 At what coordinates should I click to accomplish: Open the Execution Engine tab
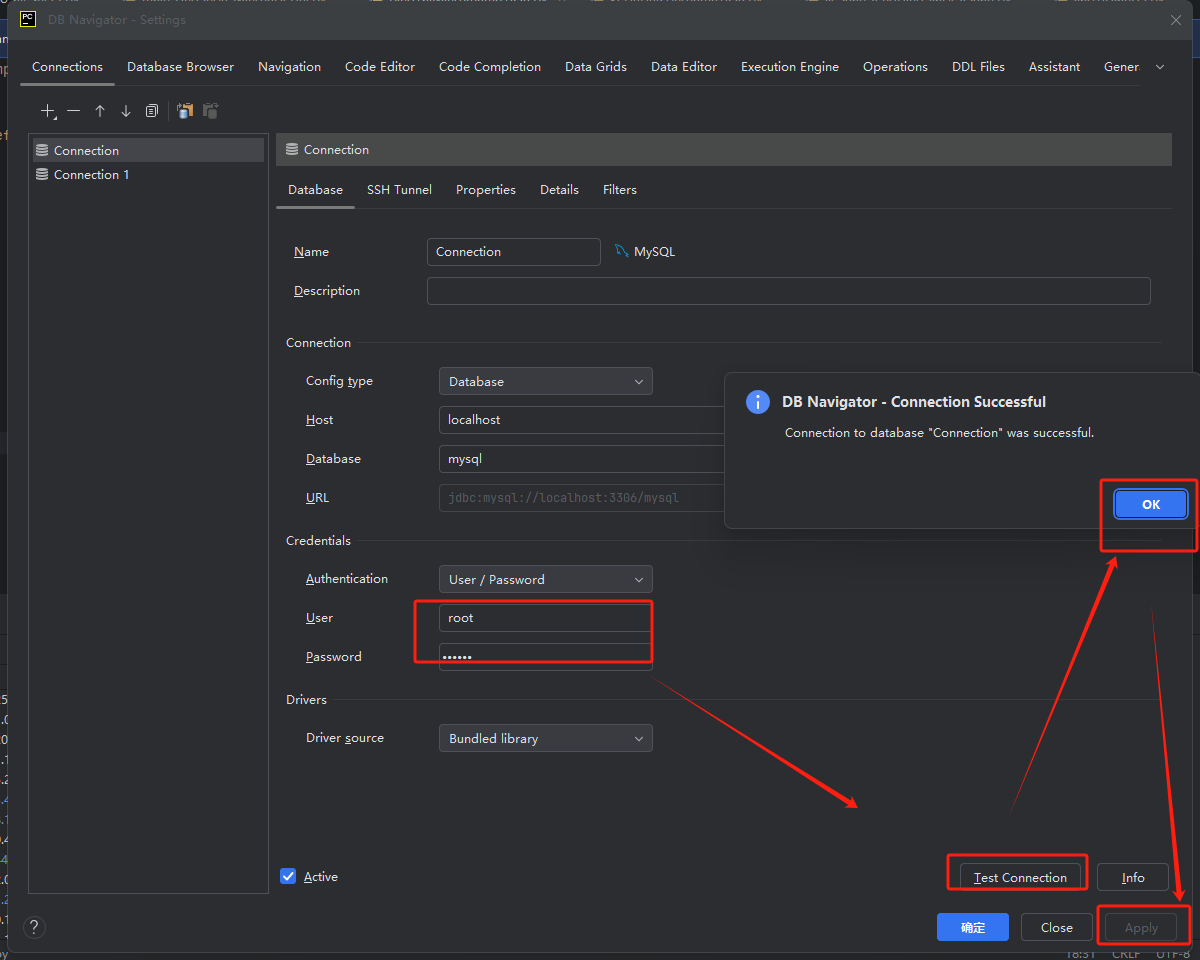pyautogui.click(x=790, y=67)
